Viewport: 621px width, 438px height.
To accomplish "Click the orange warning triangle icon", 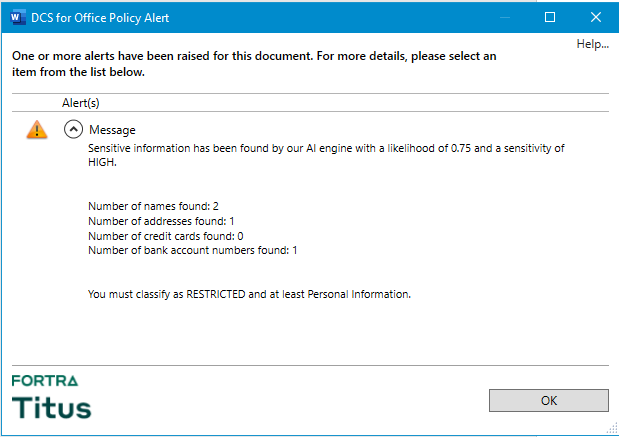I will click(x=36, y=130).
